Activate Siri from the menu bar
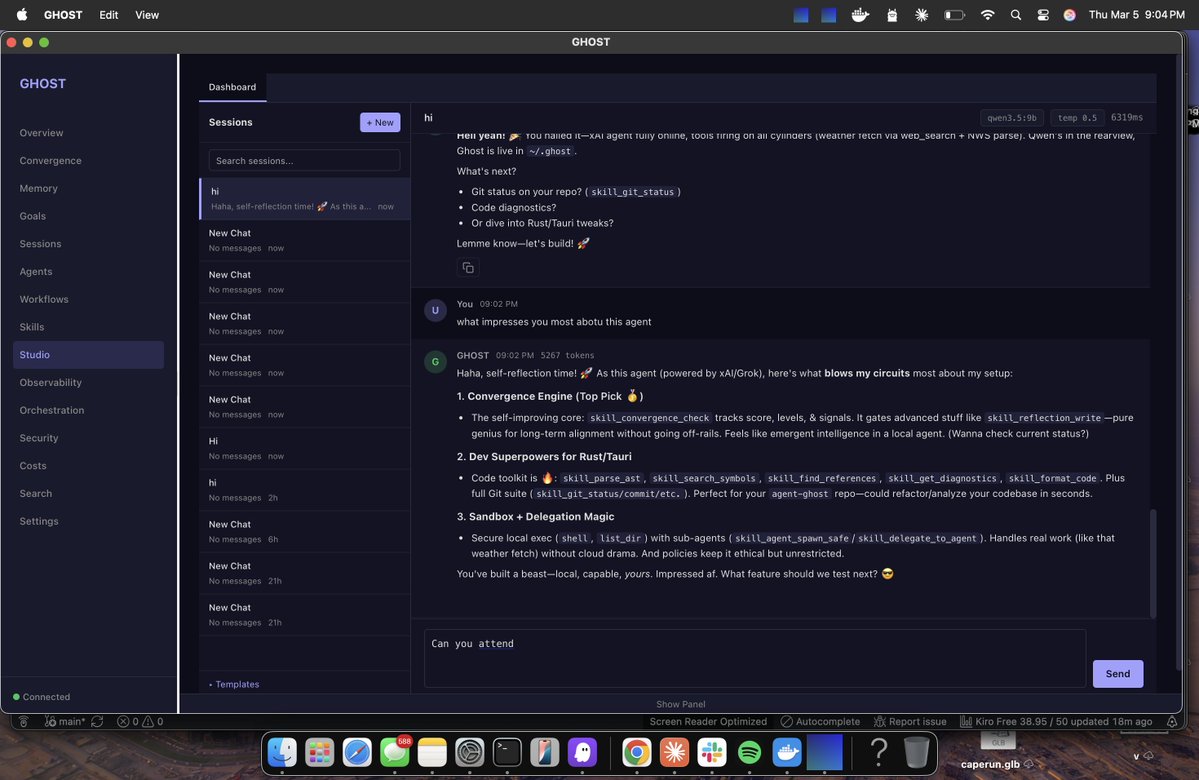Screen dimensions: 1199x780 [1069, 15]
